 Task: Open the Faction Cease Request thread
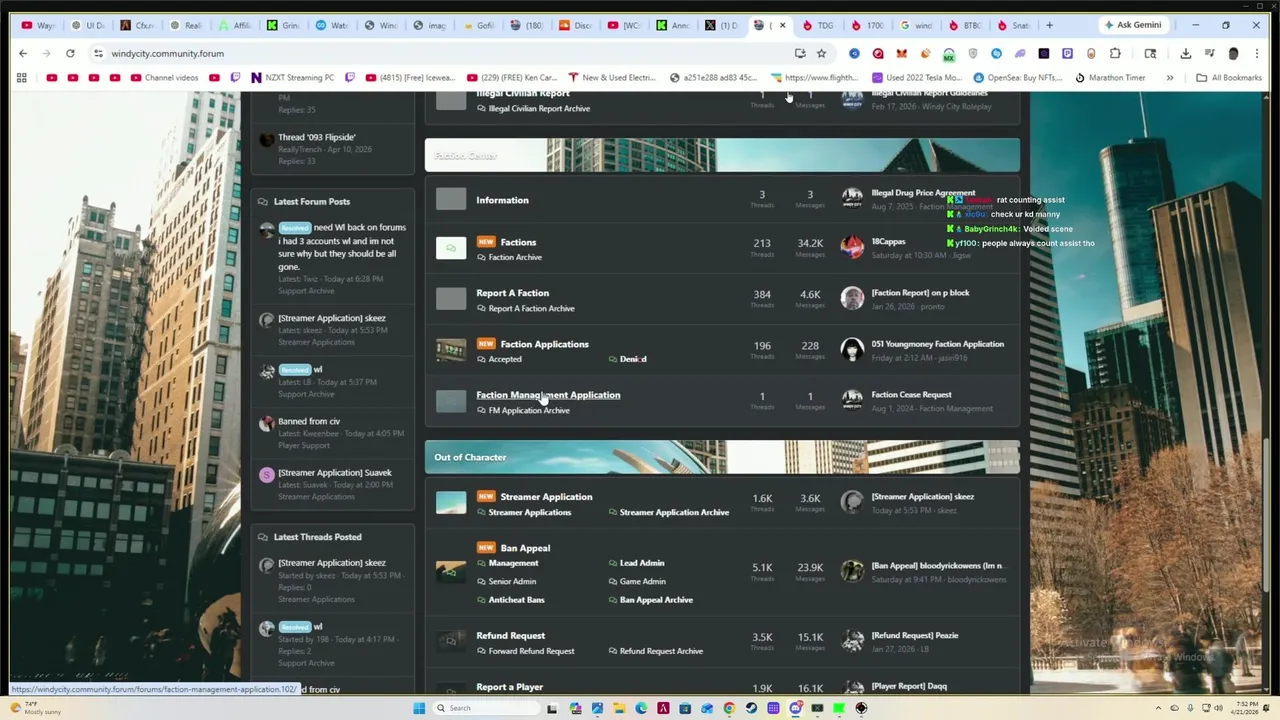tap(911, 395)
